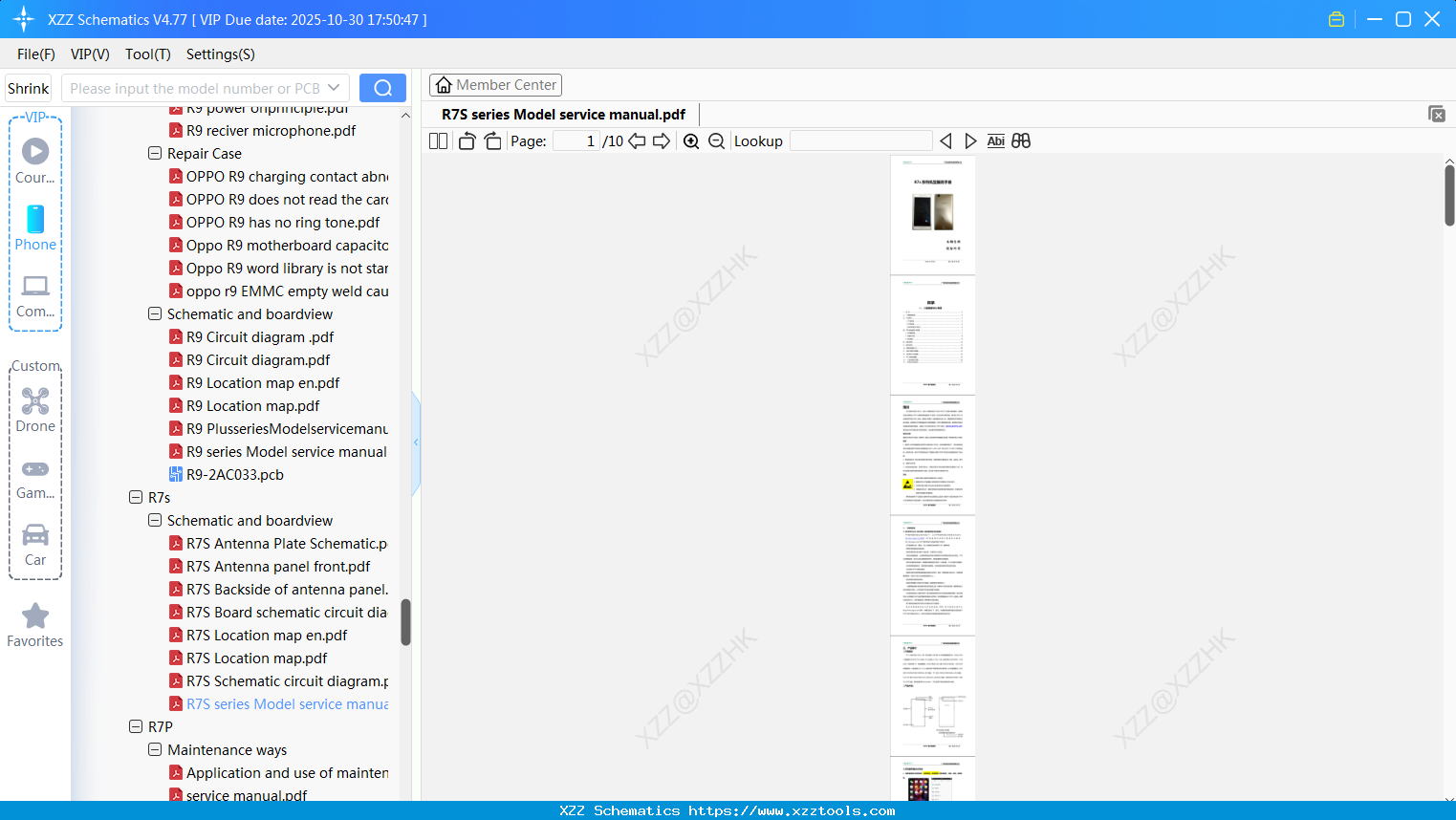Image resolution: width=1456 pixels, height=820 pixels.
Task: Select highlighted R7S series Model service manual
Action: (288, 703)
